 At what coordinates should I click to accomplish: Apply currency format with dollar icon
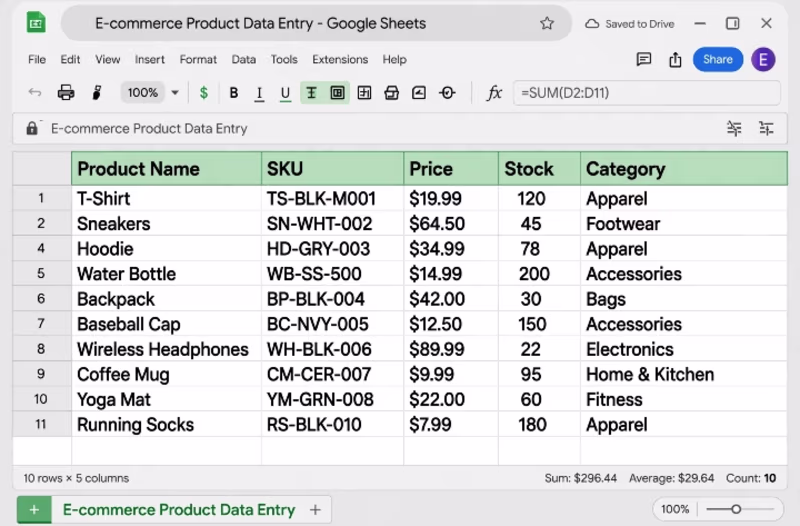pos(204,93)
